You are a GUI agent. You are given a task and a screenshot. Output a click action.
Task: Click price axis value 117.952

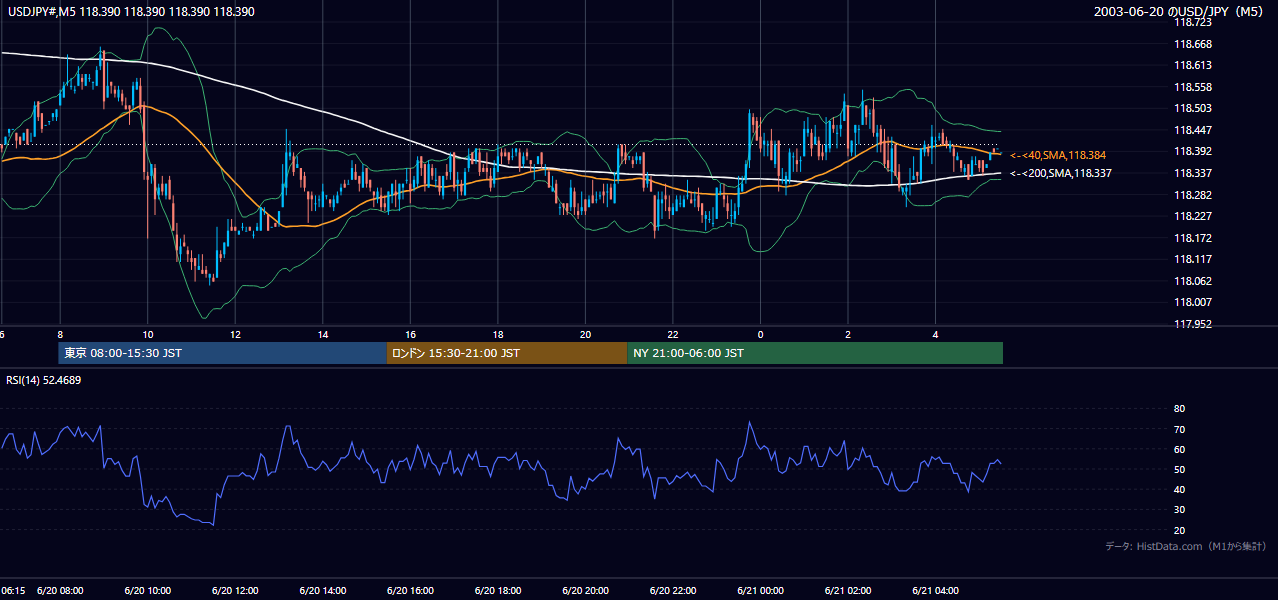click(1193, 324)
